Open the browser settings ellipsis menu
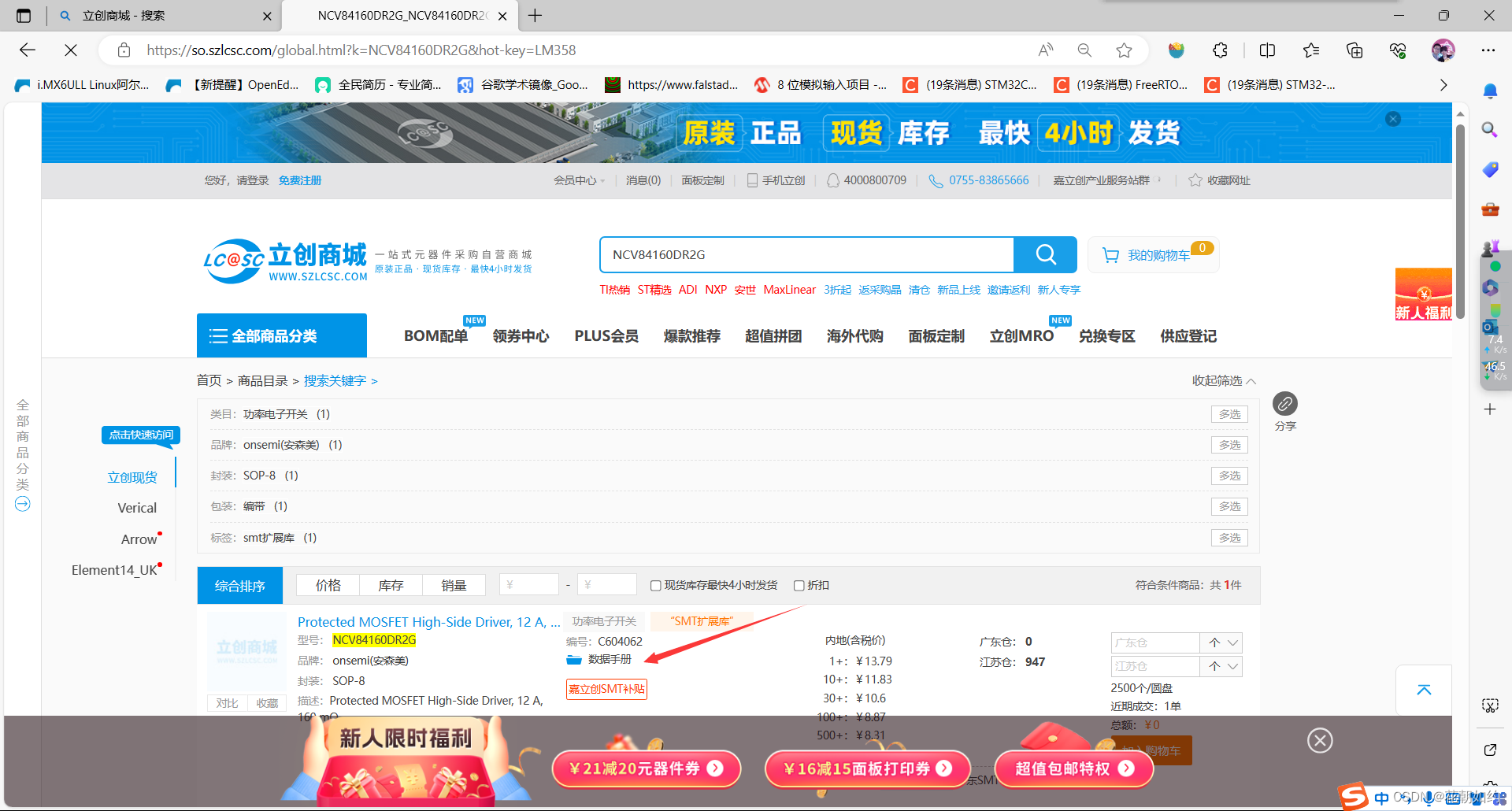This screenshot has height=811, width=1512. [1488, 50]
